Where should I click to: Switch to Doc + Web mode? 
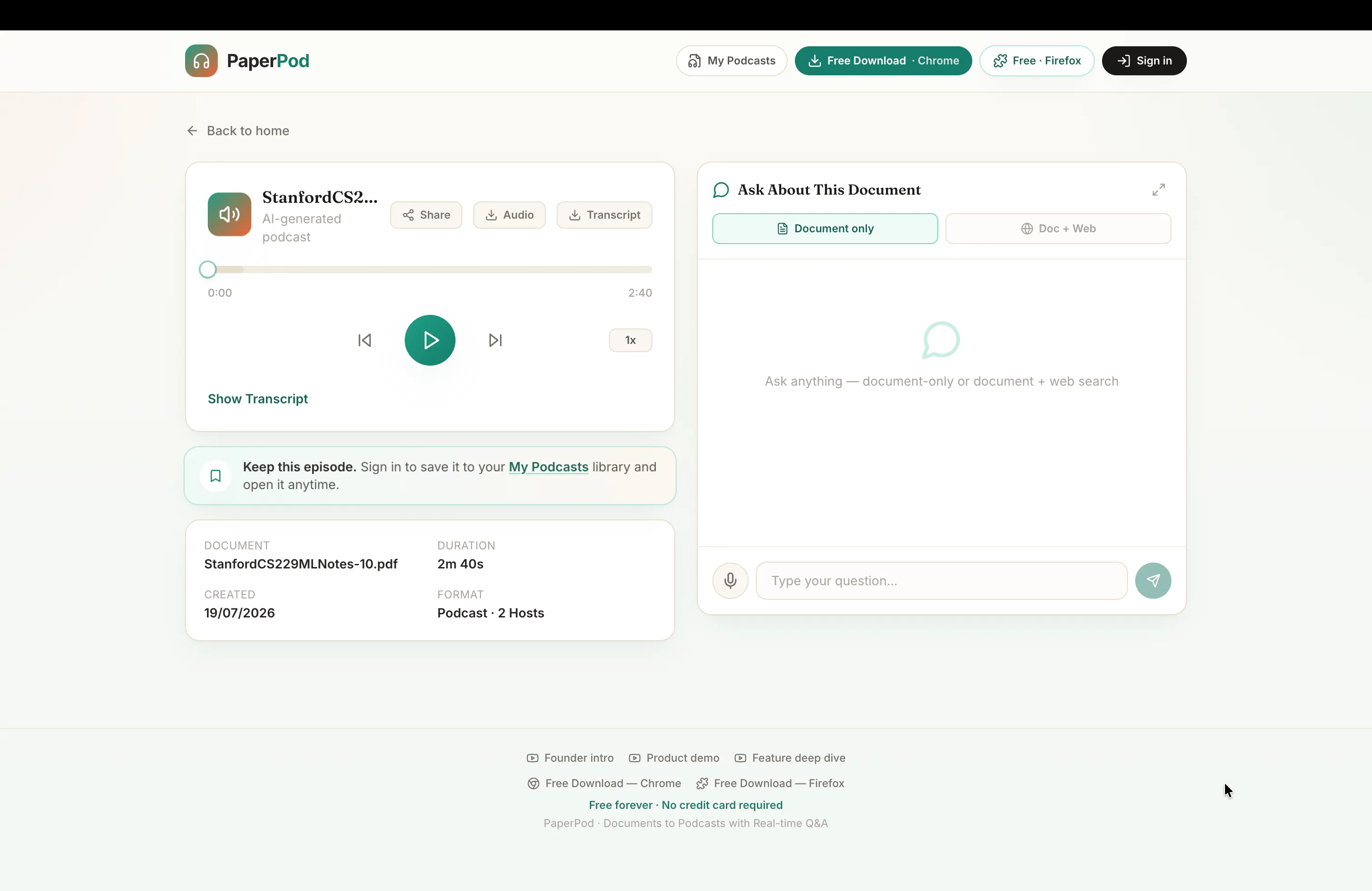tap(1058, 229)
